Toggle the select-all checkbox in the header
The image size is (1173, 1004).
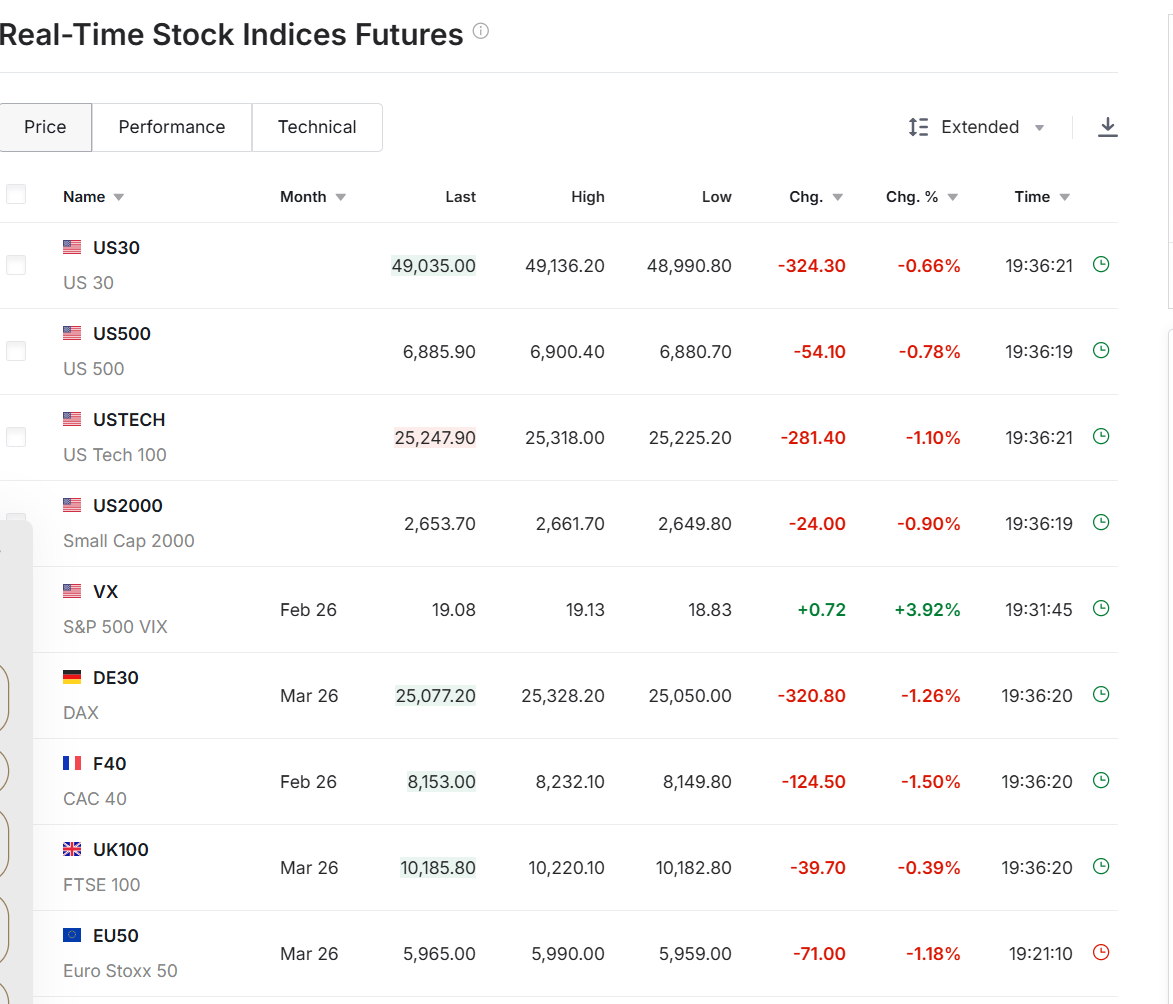click(x=16, y=195)
